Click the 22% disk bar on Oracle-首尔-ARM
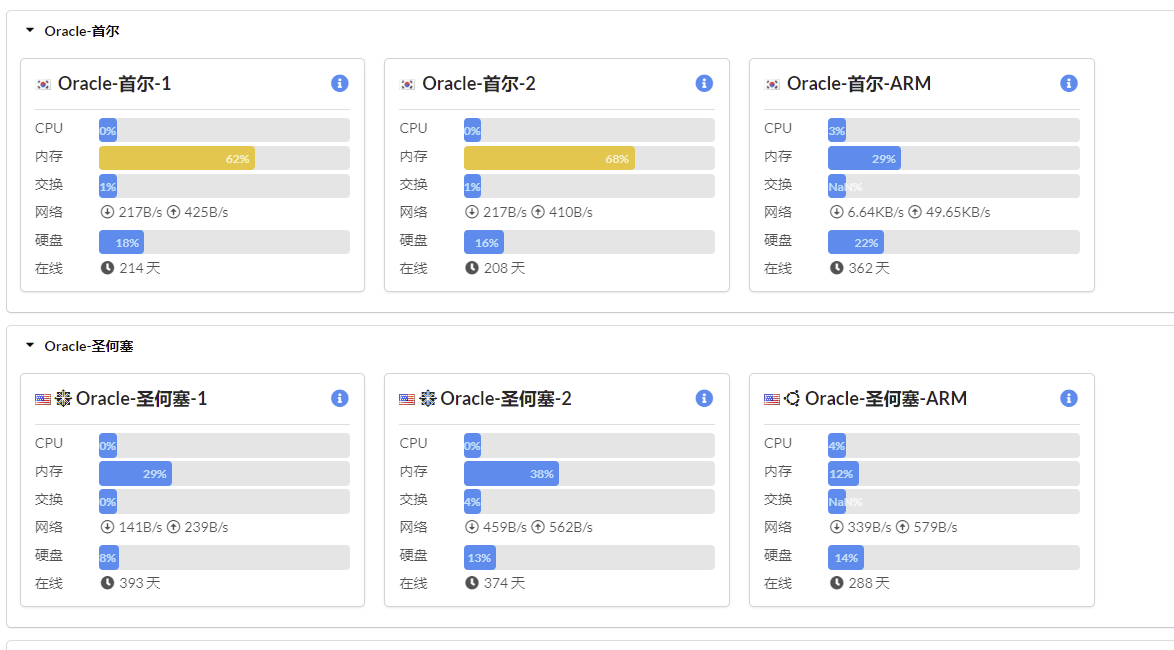 pos(855,242)
